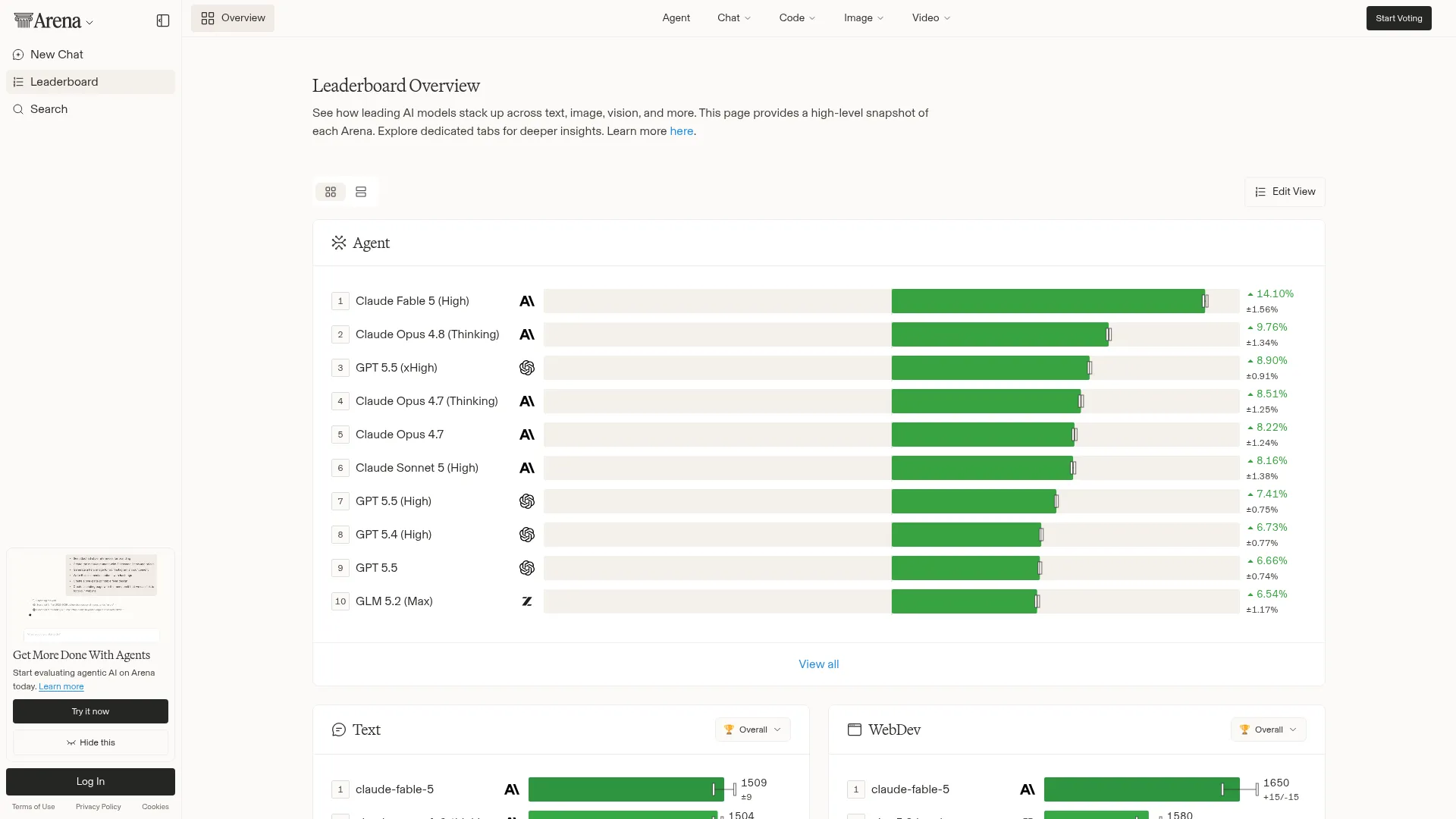
Task: Expand the Image menu dropdown
Action: pos(864,18)
